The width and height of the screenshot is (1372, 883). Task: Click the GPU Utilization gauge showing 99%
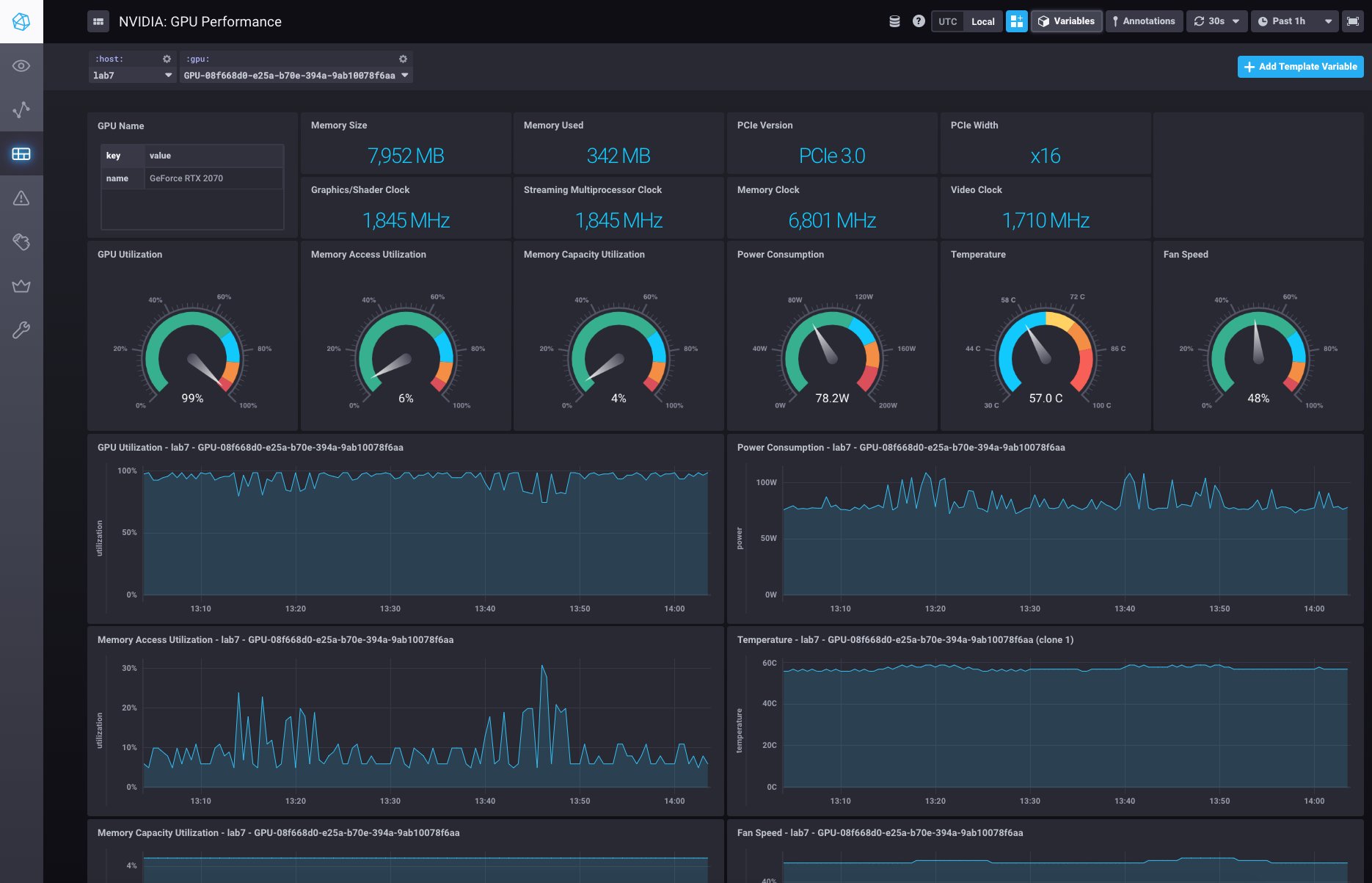click(x=192, y=352)
